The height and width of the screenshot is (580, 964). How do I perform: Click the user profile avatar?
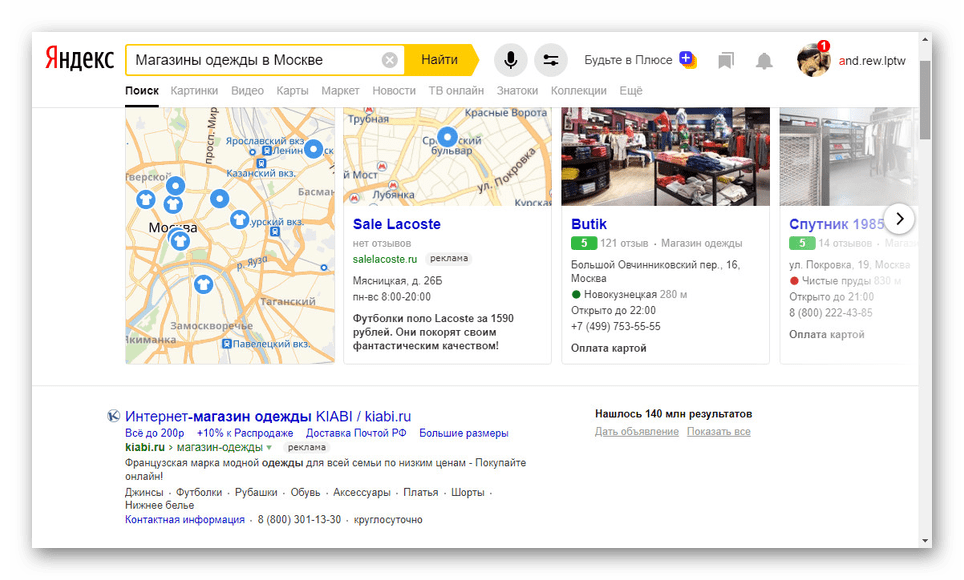pos(813,60)
